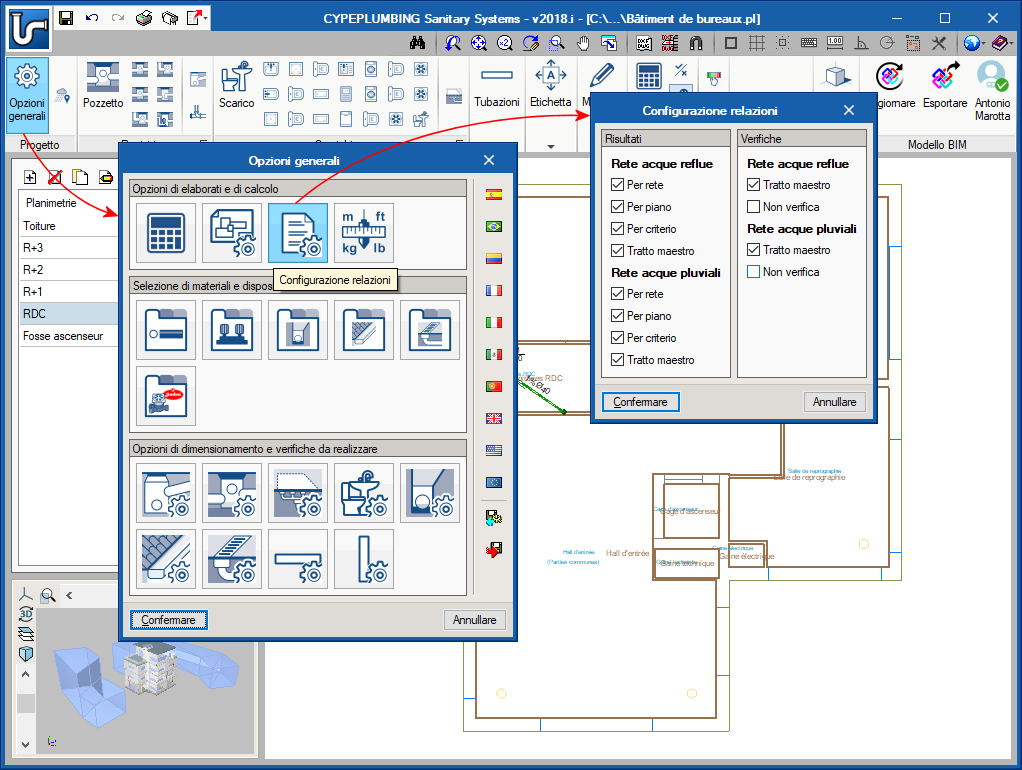Uncheck Tratto maestro under Verifiche acque pluviali

pyautogui.click(x=753, y=250)
